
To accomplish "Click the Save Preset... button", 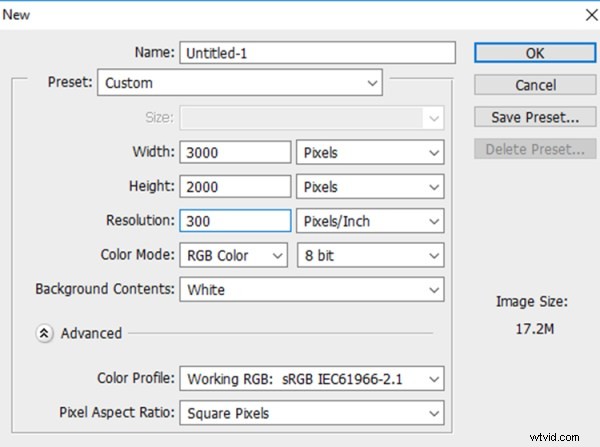I will click(x=535, y=118).
